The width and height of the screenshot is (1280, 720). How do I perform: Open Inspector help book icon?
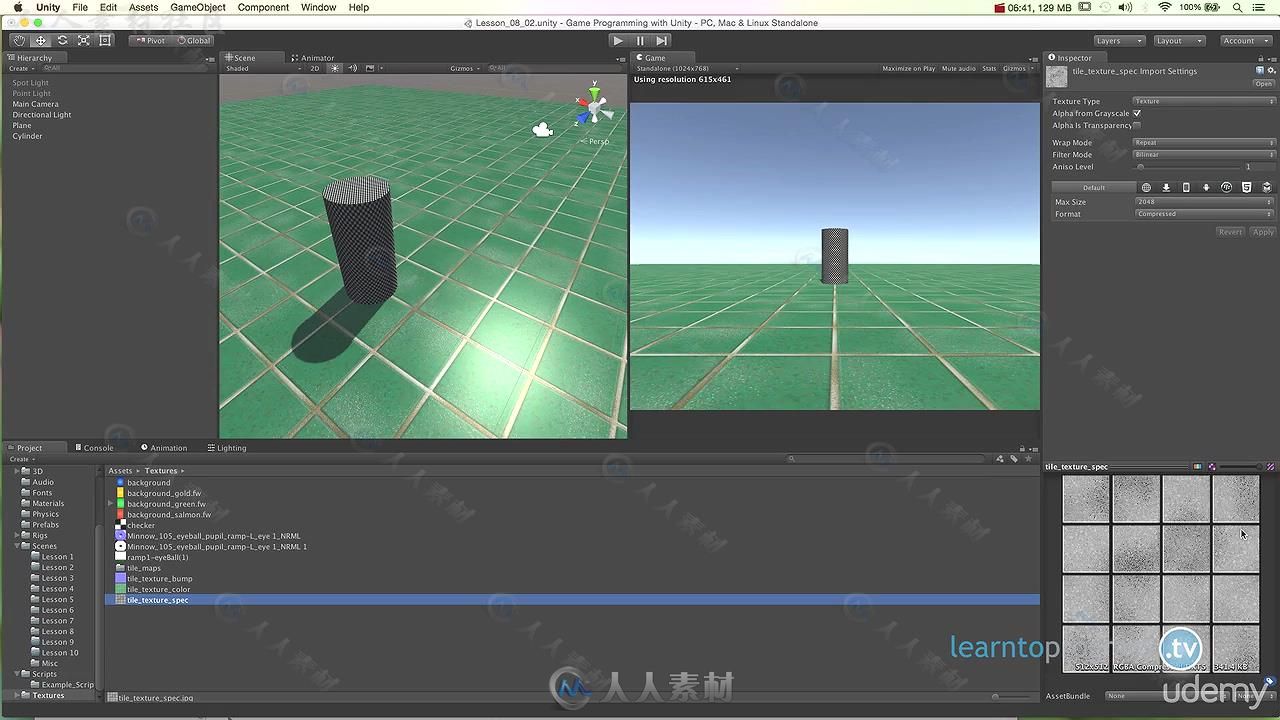pos(1260,71)
